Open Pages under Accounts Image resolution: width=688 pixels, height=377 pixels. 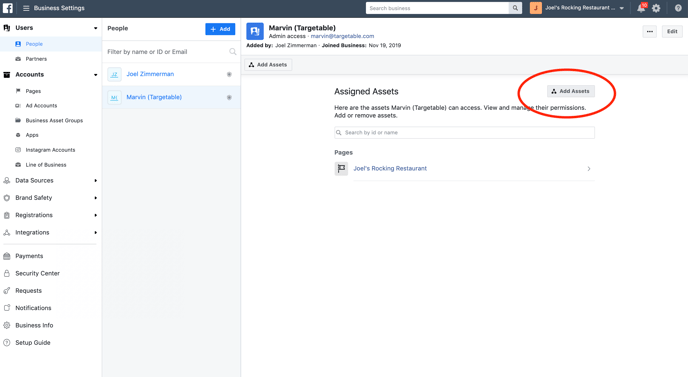click(33, 91)
